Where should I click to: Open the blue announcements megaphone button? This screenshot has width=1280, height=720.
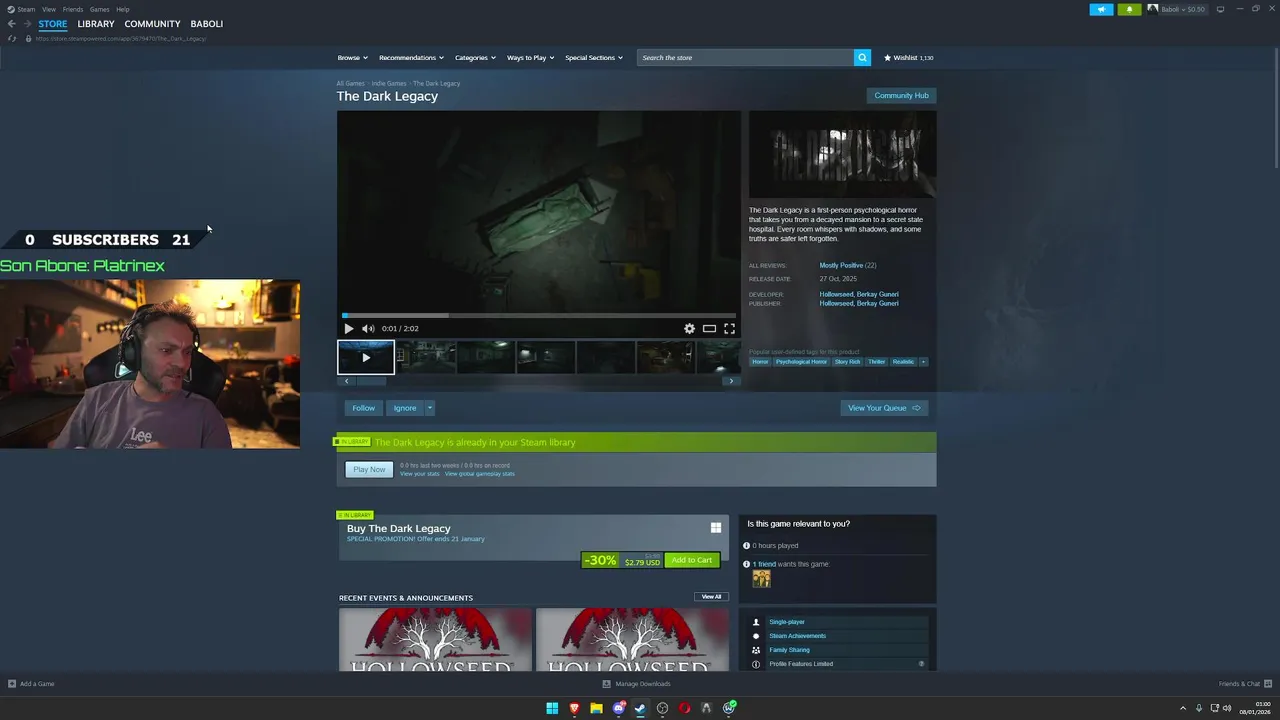pyautogui.click(x=1101, y=9)
